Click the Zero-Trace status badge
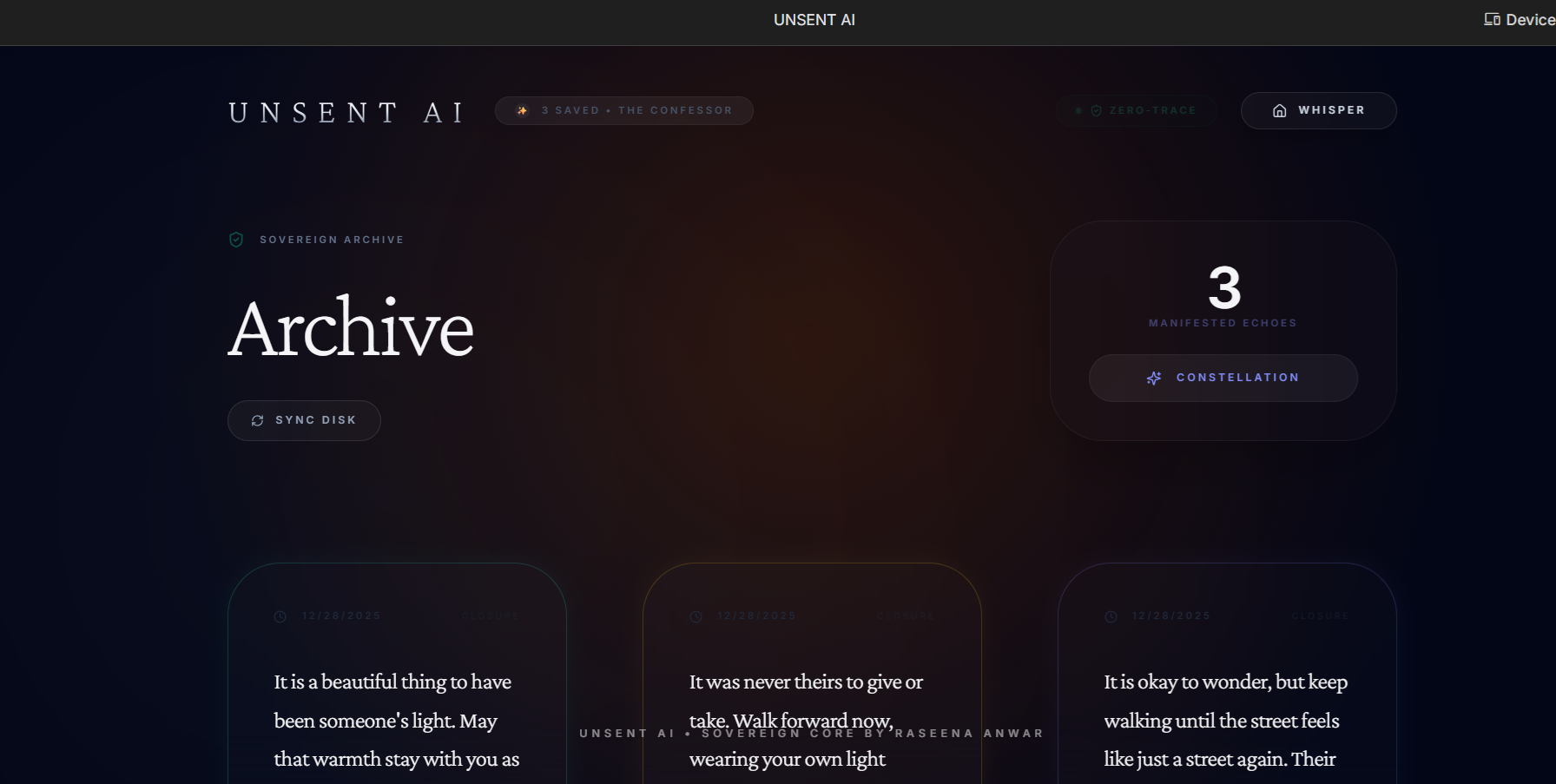This screenshot has height=784, width=1556. click(1136, 110)
